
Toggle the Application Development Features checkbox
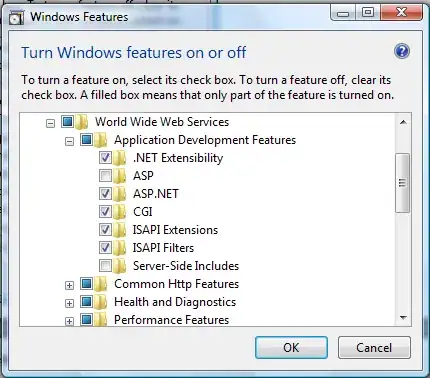click(86, 140)
